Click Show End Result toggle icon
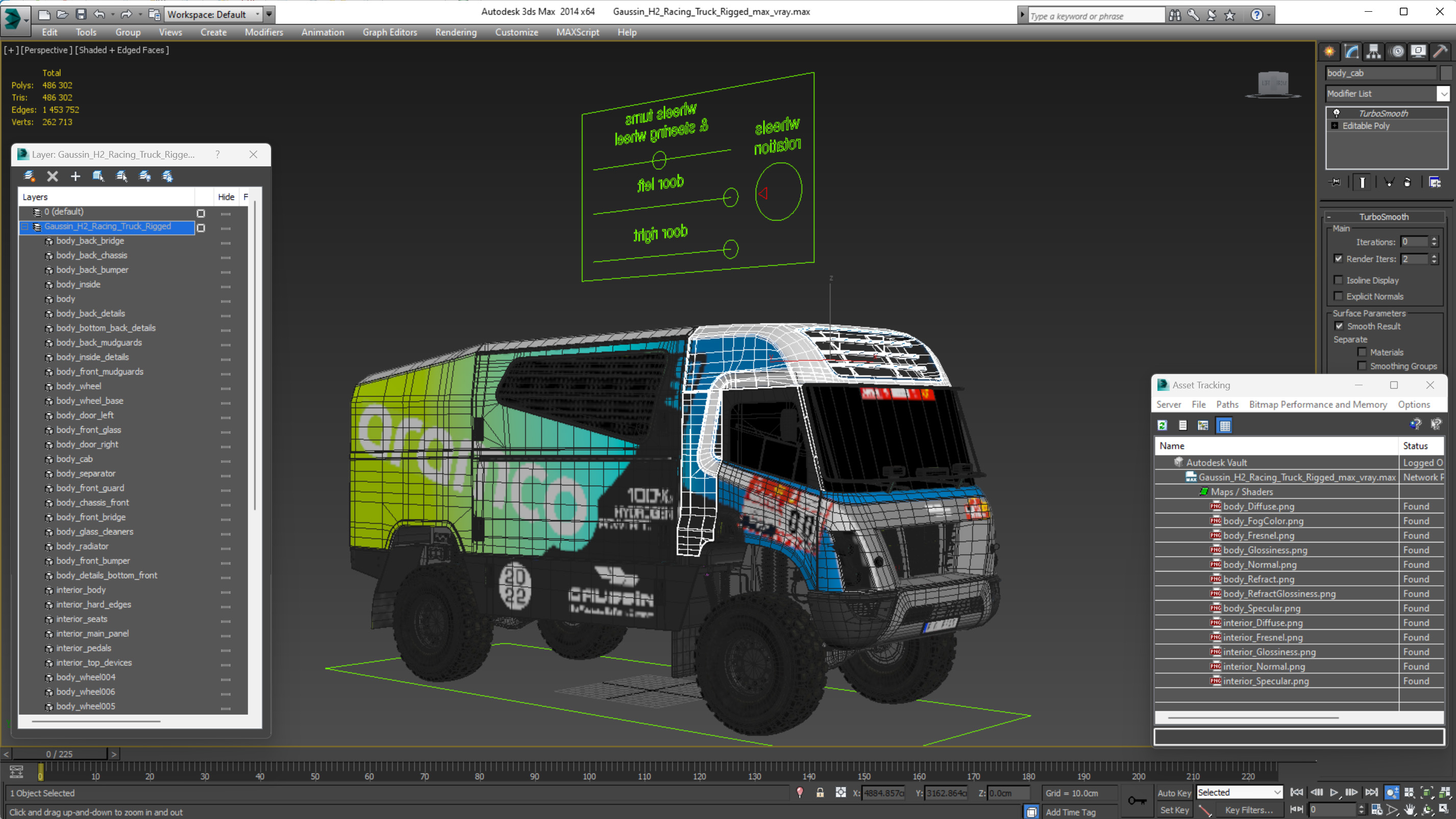Screen dimensions: 1456x819 (1362, 182)
